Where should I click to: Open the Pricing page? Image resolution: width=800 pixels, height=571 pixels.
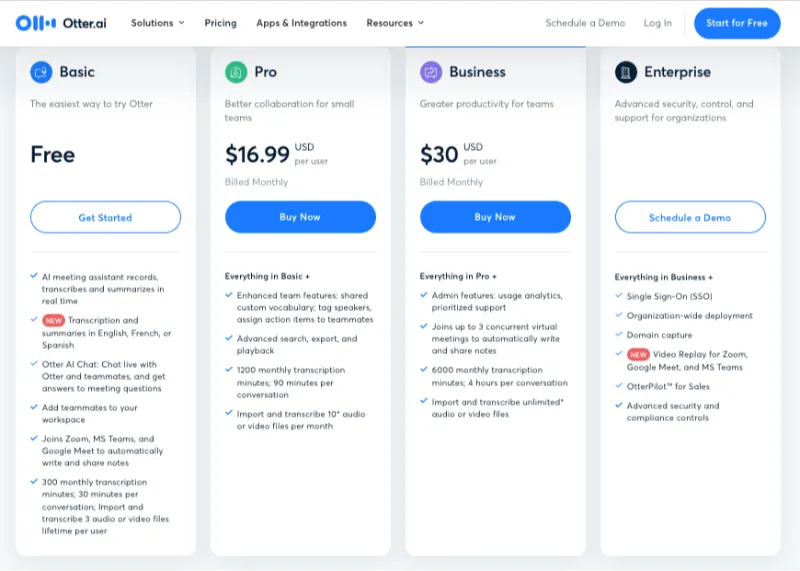click(x=220, y=23)
